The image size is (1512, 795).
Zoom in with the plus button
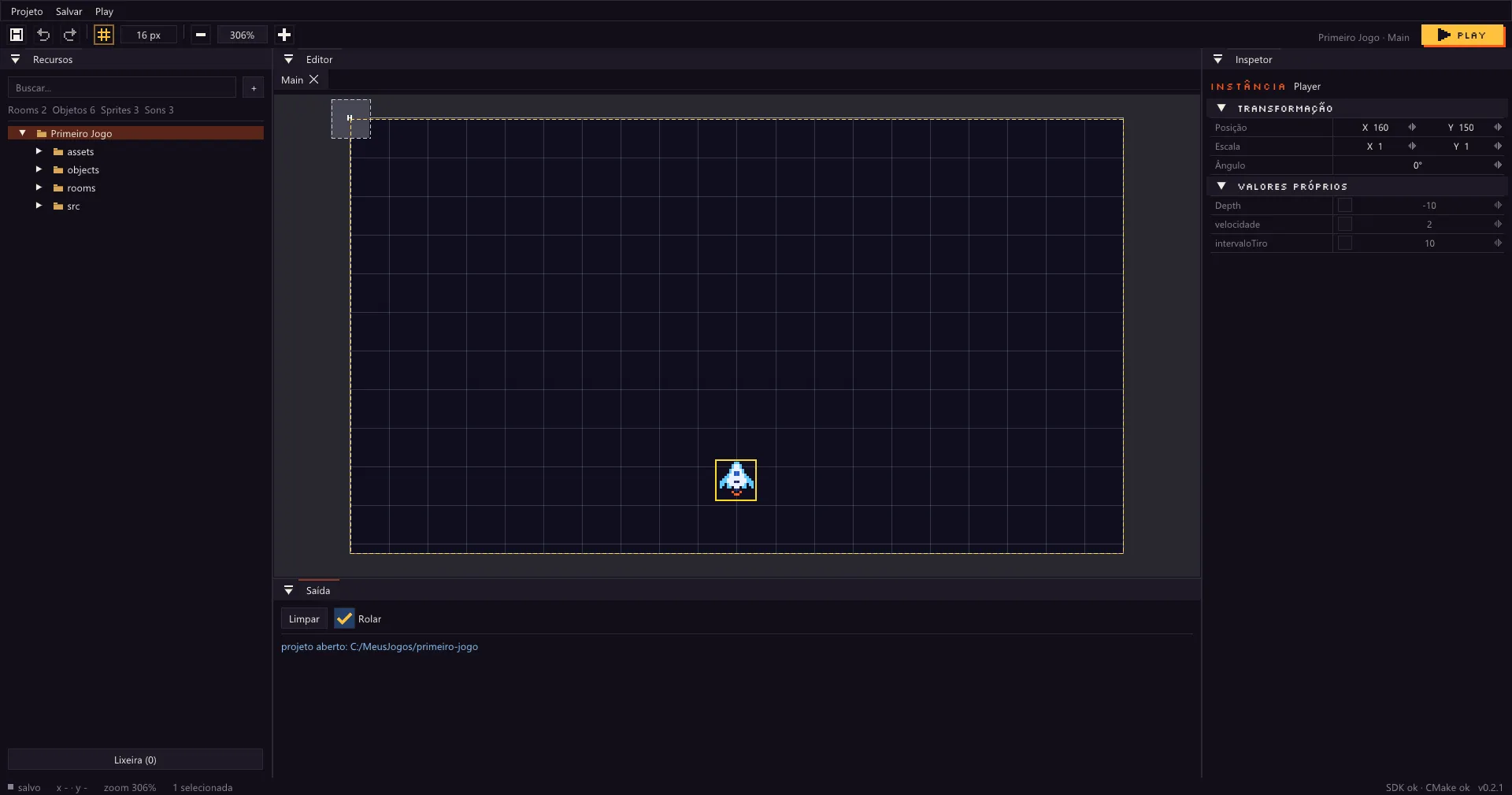click(284, 35)
